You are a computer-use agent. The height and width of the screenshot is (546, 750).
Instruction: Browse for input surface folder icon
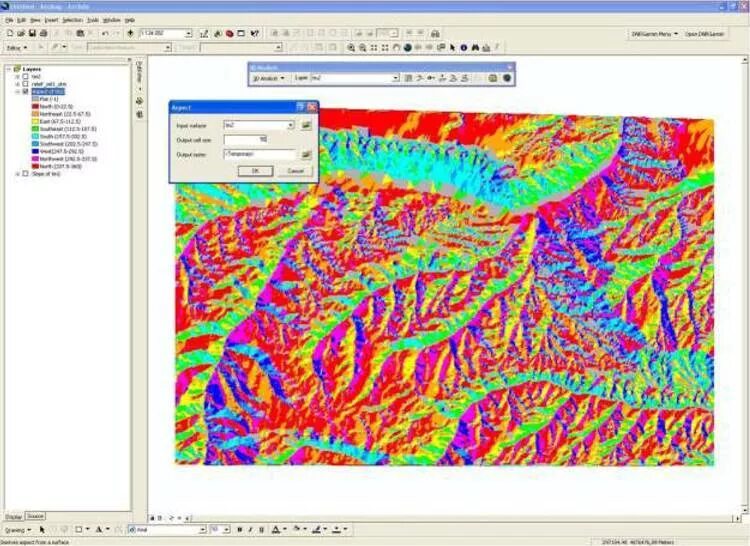pyautogui.click(x=306, y=125)
